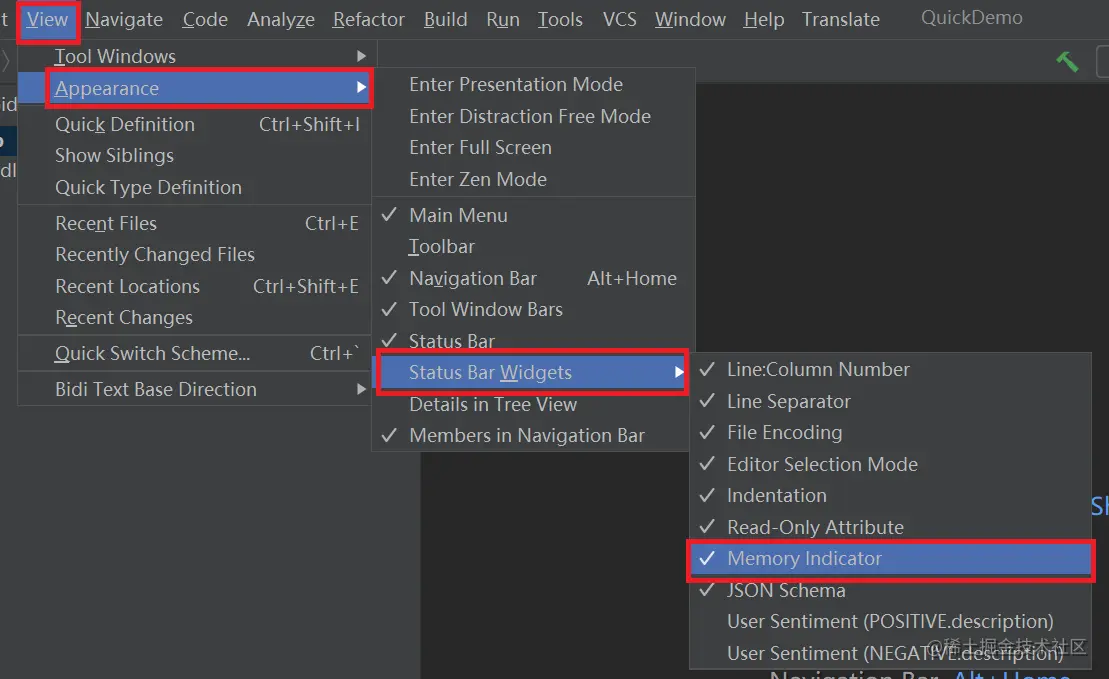The image size is (1109, 679).
Task: Click Recent Files entry
Action: click(106, 223)
